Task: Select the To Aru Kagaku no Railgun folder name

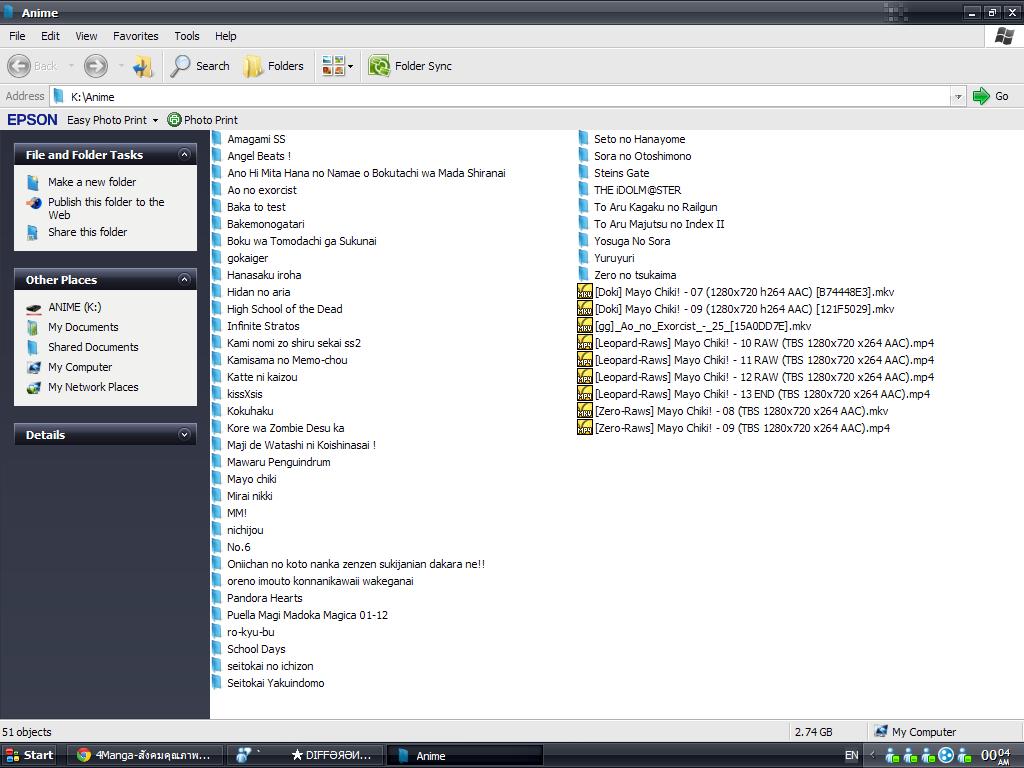Action: pos(656,207)
